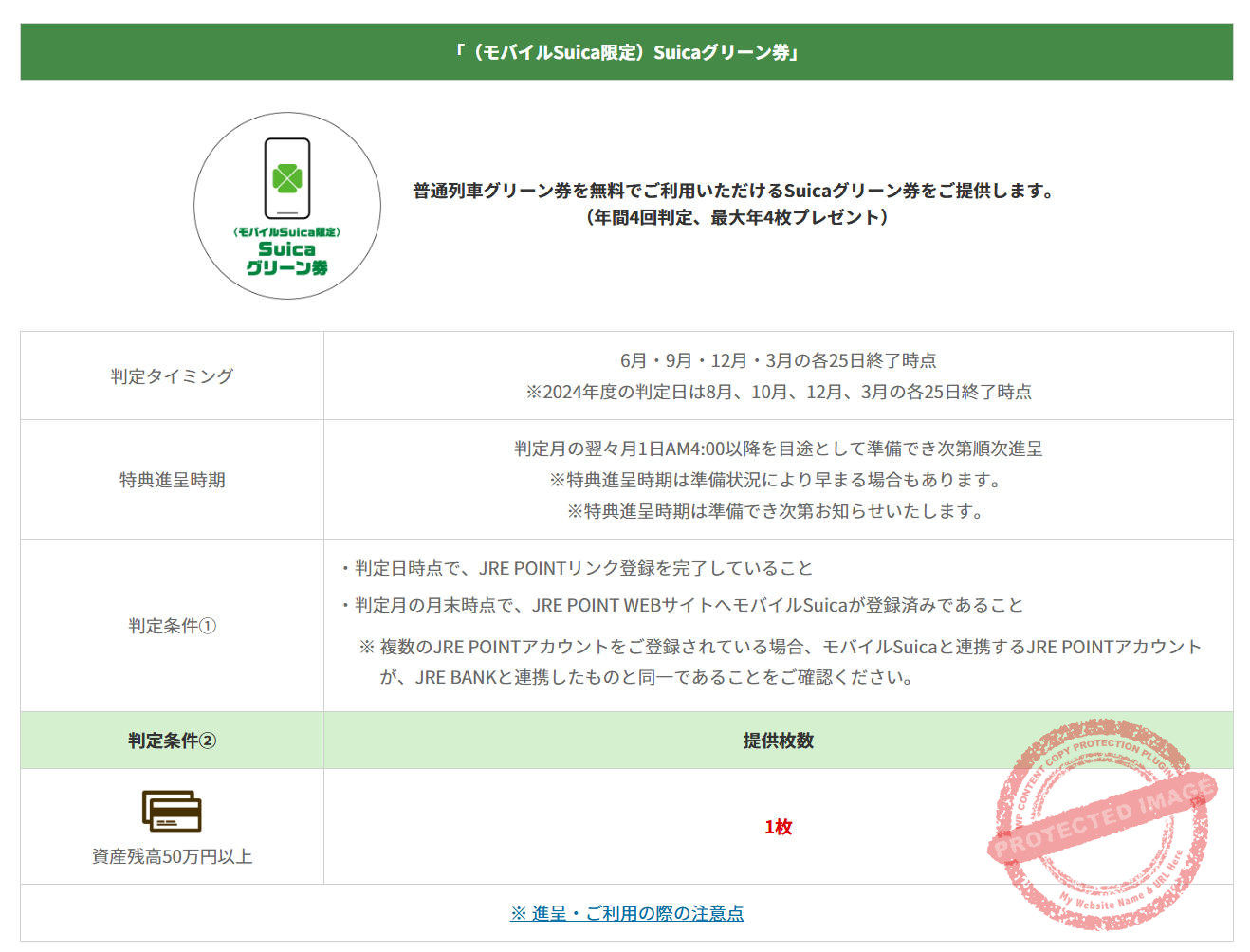
Task: Select the 判定条件② header row
Action: pyautogui.click(x=171, y=741)
